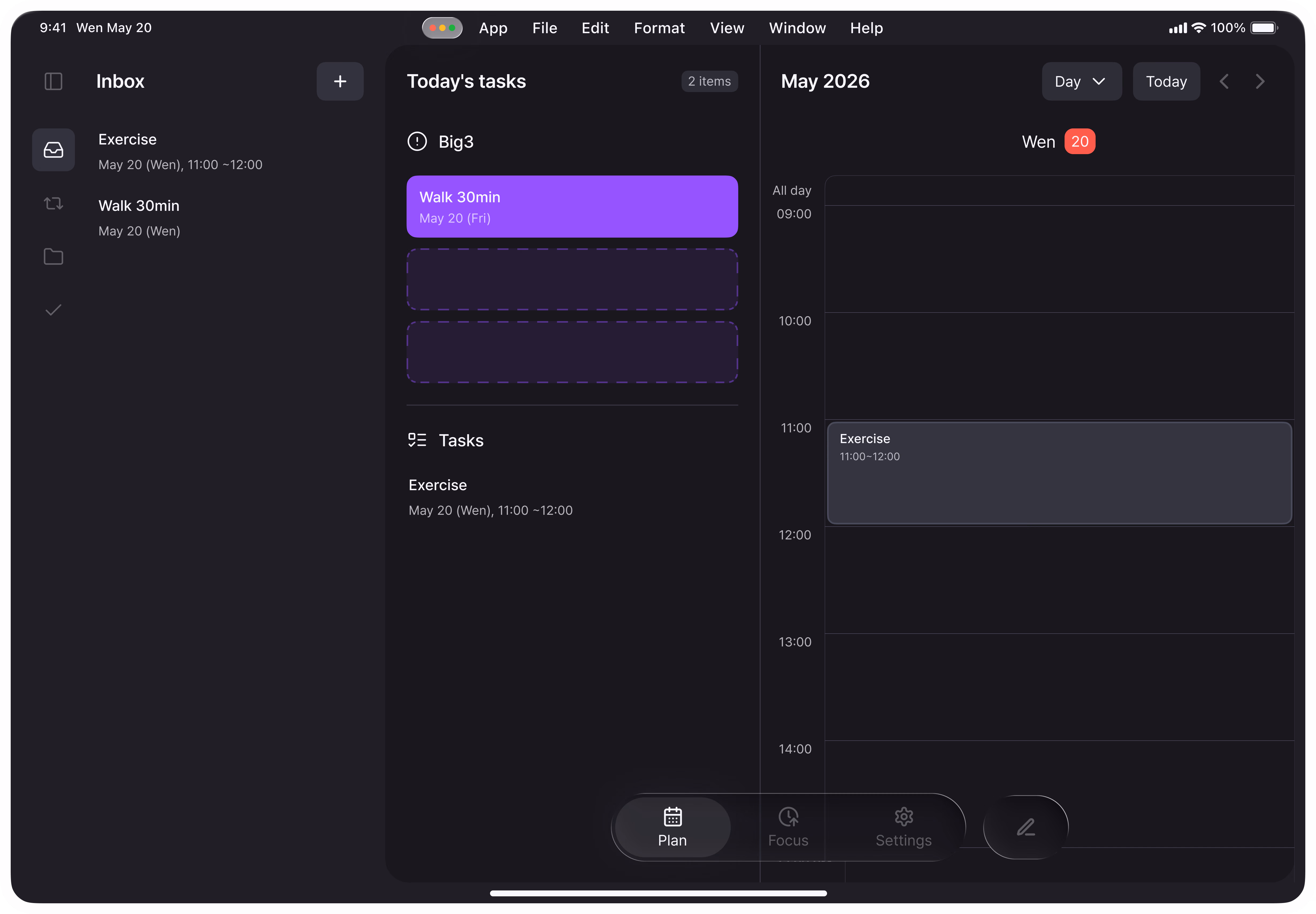Click the battery status icon
Screen dimensions: 1316x914
(x=1264, y=28)
